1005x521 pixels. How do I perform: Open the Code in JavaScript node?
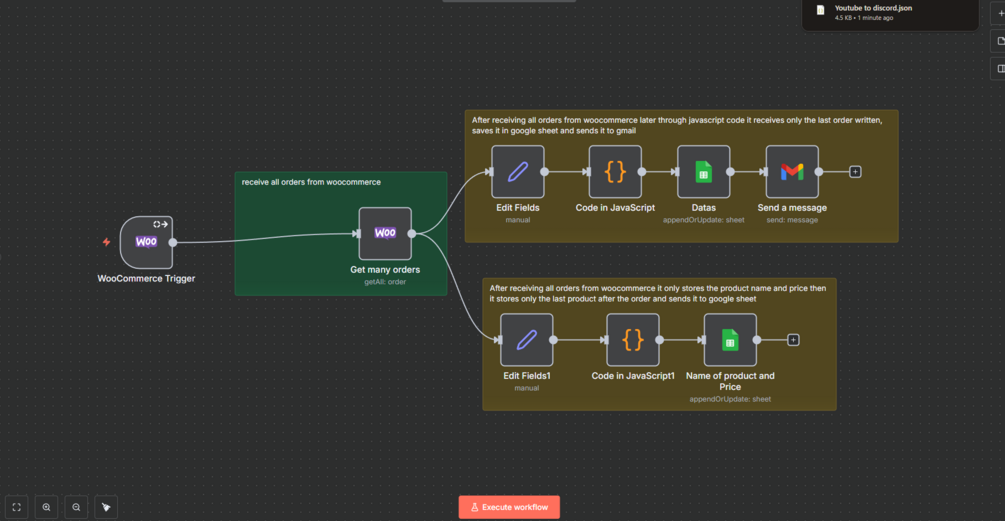[615, 172]
